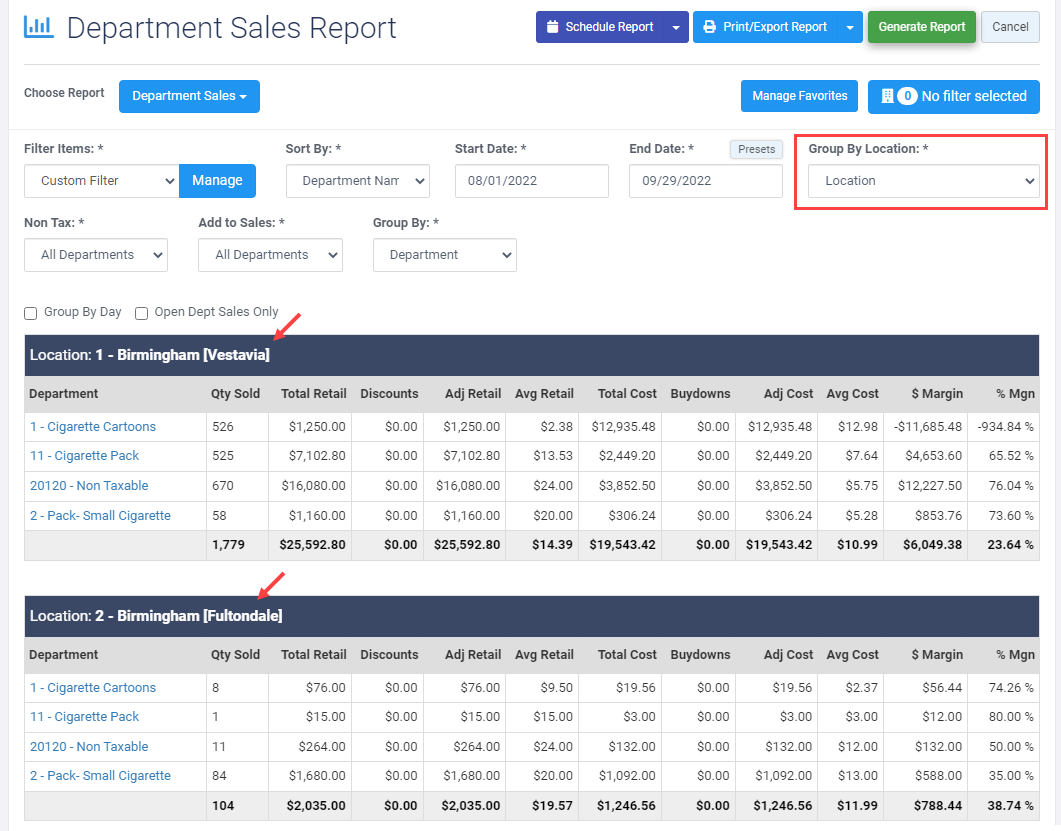Viewport: 1061px width, 831px height.
Task: Click Generate Report
Action: pos(921,27)
